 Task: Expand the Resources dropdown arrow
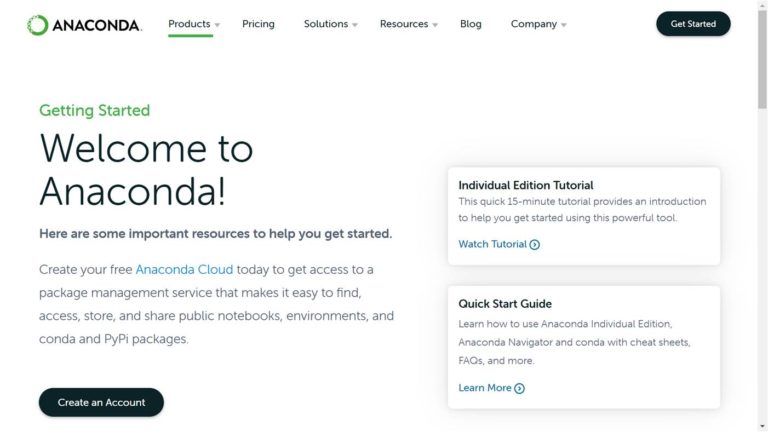435,25
